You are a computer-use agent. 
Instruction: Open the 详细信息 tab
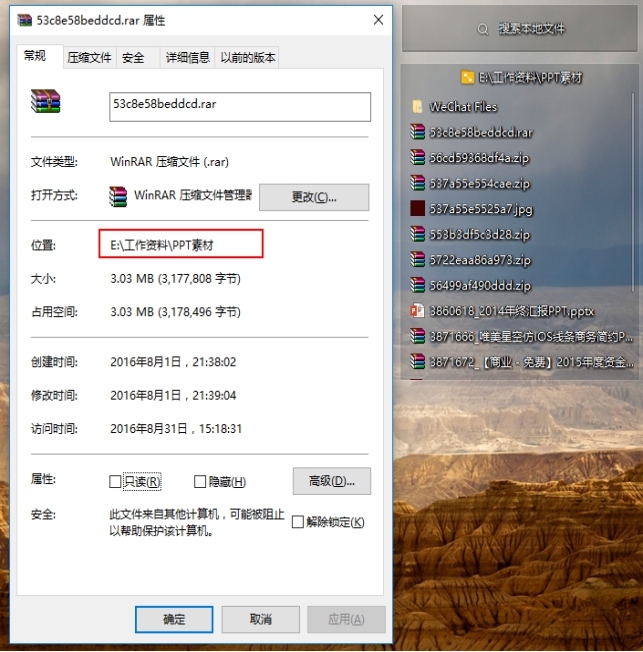pyautogui.click(x=187, y=58)
